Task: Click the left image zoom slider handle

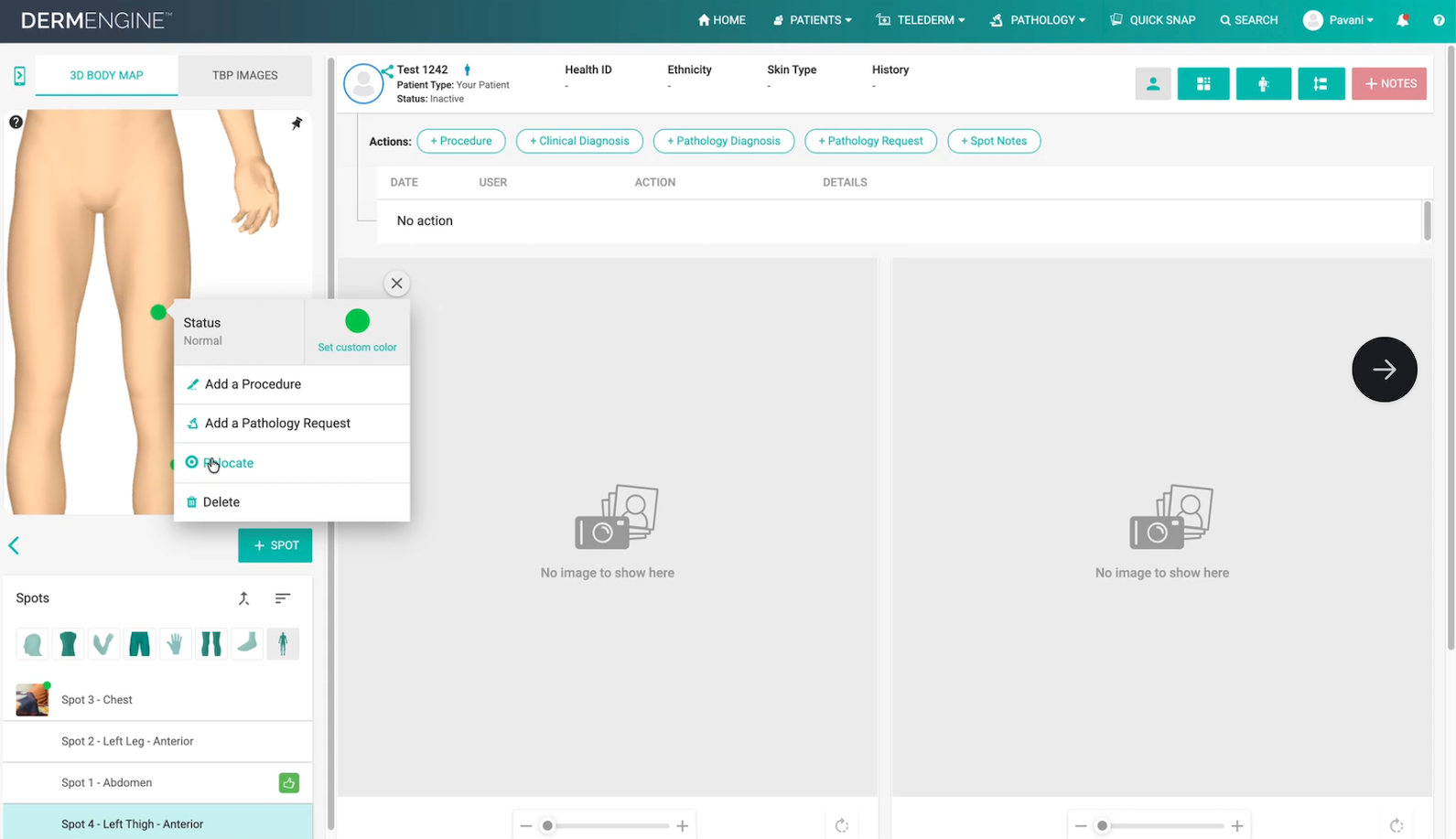Action: point(547,826)
